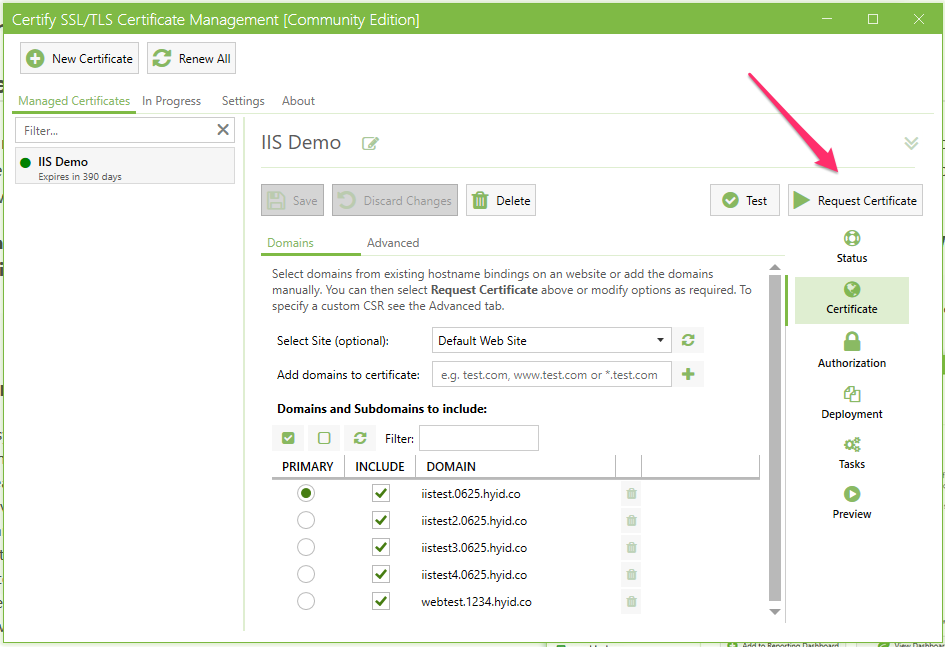Click the Save button
Screen dimensions: 945x647
(292, 200)
